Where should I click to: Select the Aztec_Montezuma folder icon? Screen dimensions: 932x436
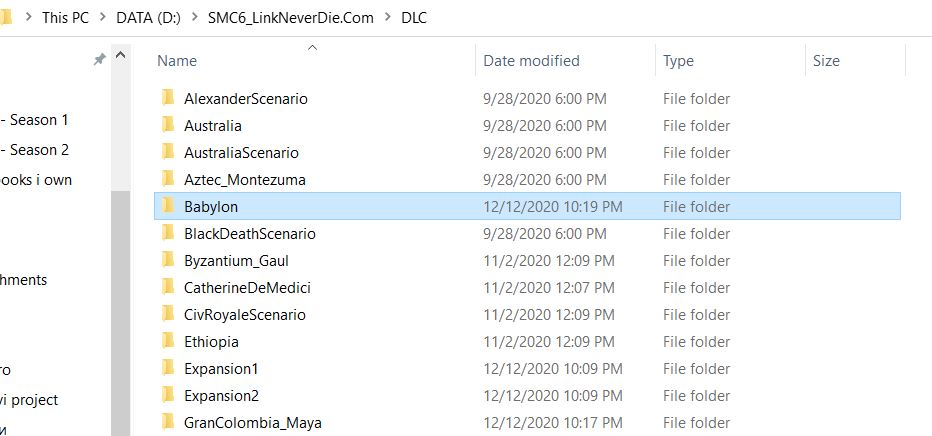click(x=167, y=180)
